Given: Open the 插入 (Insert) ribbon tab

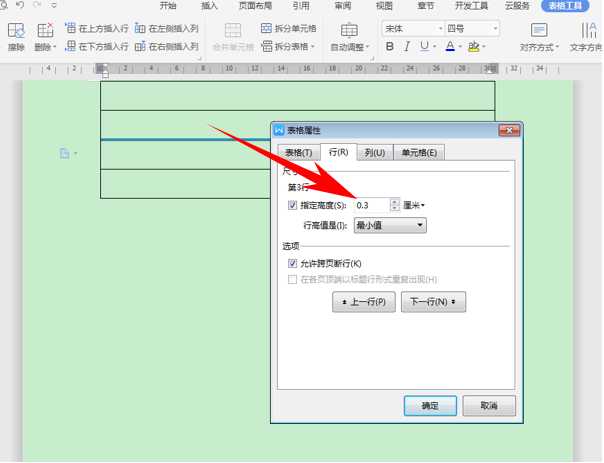Looking at the screenshot, I should (209, 6).
